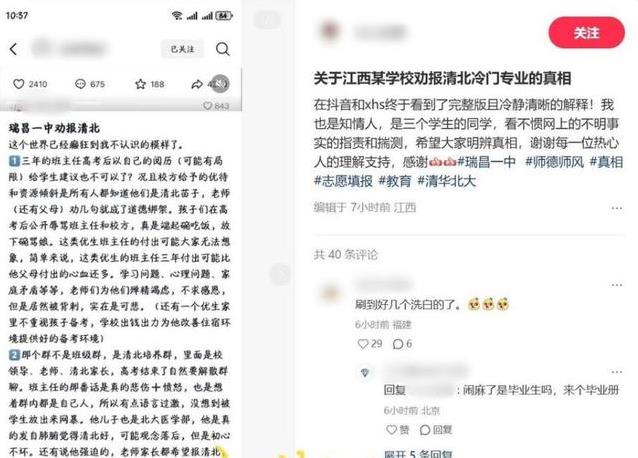Viewport: 638px width, 458px height.
Task: Like the reply using 赞 button
Action: [x=398, y=430]
